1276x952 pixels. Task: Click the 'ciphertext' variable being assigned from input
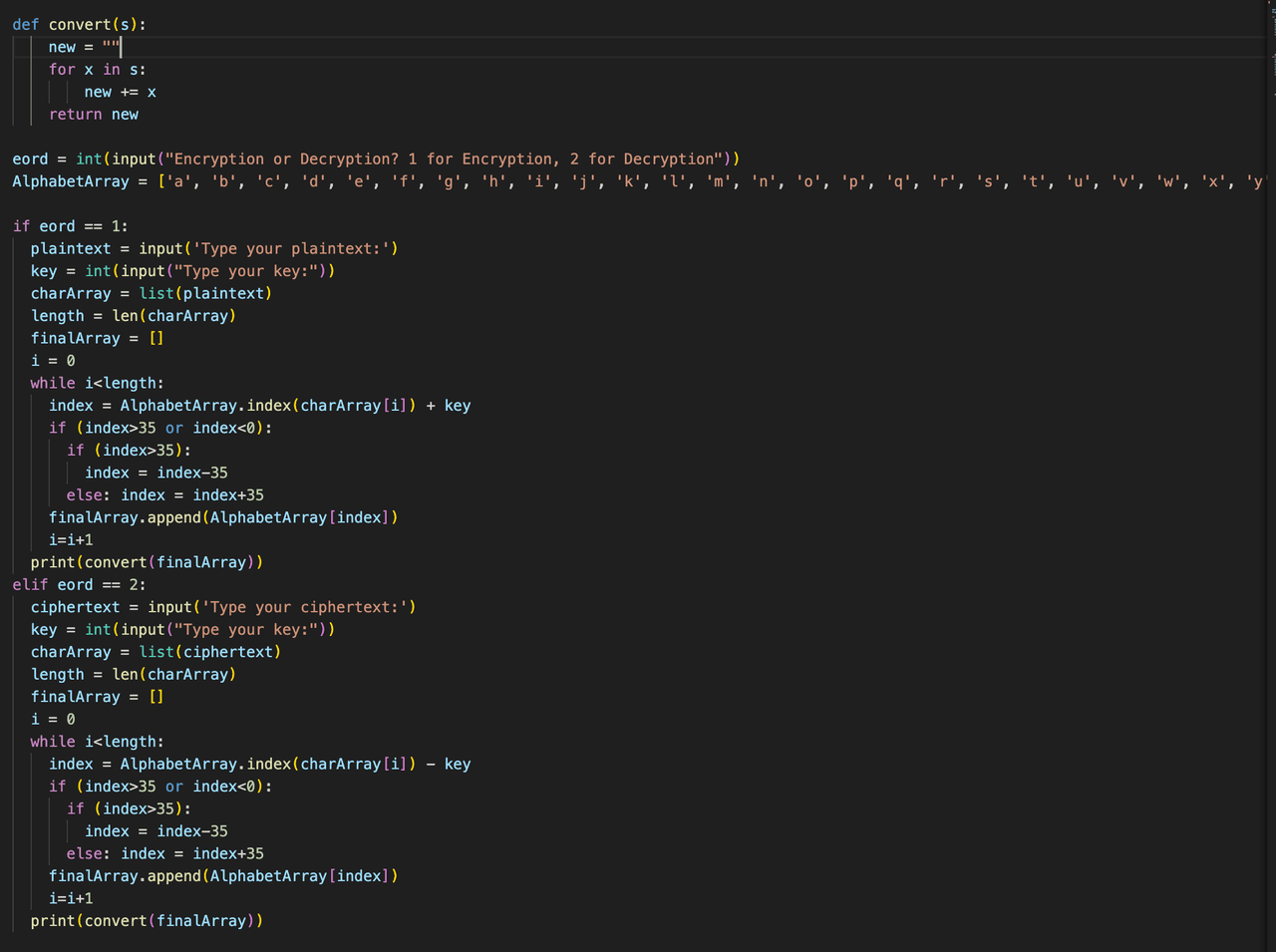click(75, 607)
